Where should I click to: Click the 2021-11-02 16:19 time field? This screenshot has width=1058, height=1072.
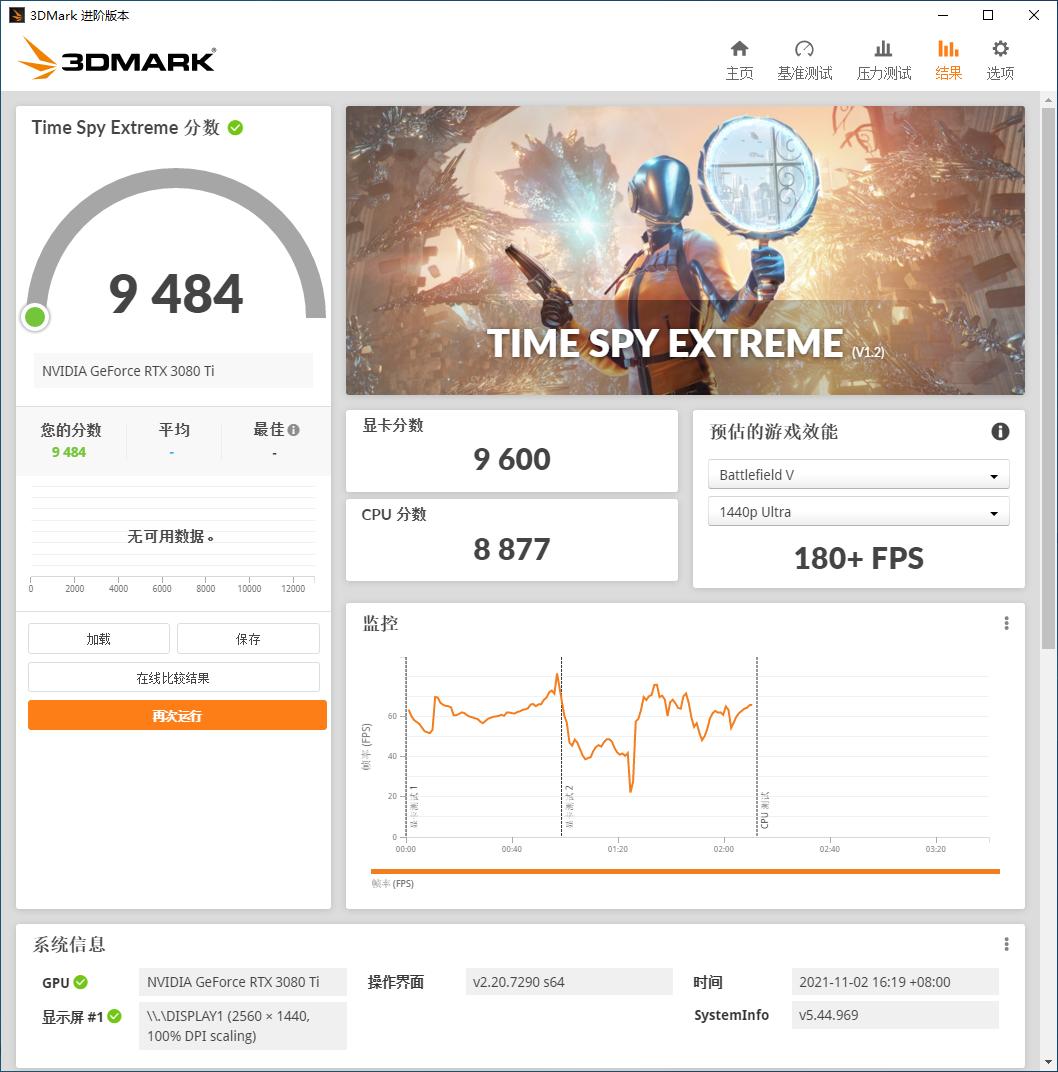pos(895,982)
